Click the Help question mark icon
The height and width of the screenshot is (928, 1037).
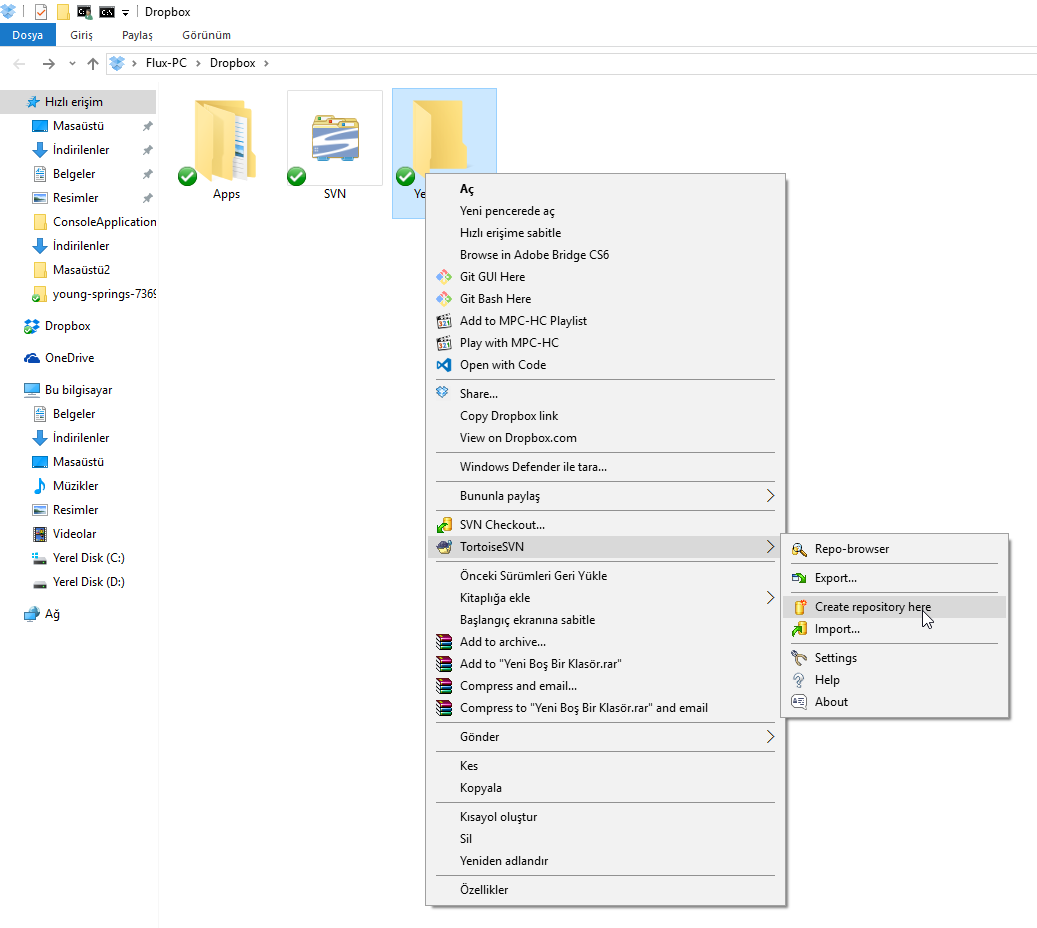point(799,680)
